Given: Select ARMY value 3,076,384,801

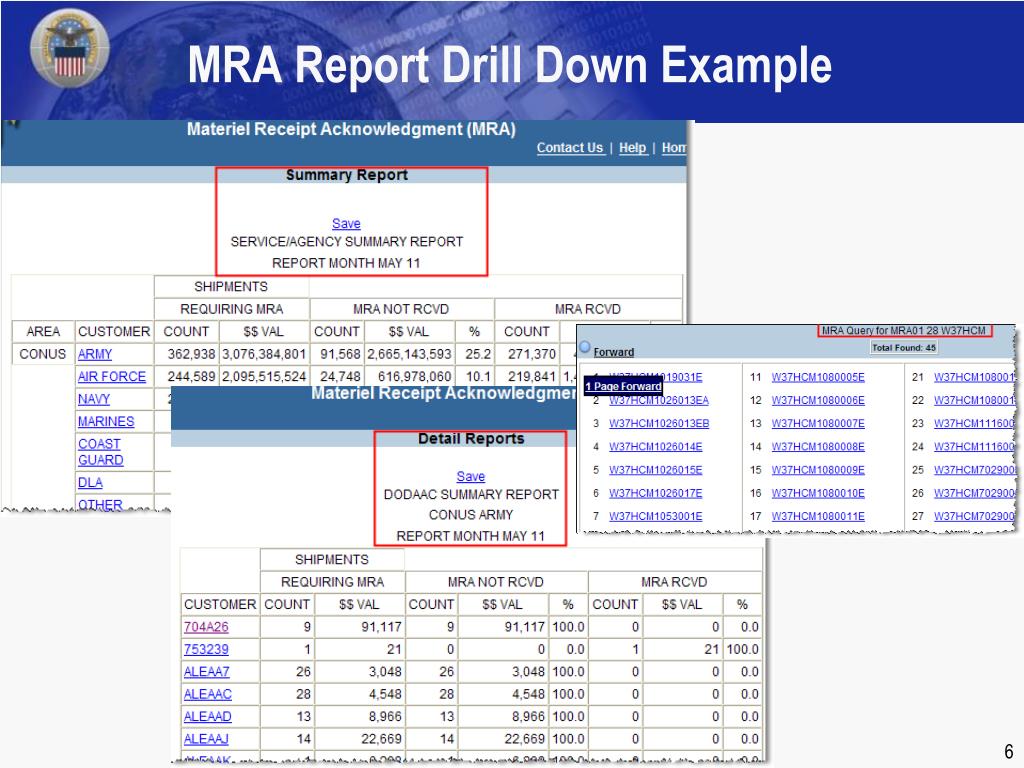Looking at the screenshot, I should coord(264,354).
